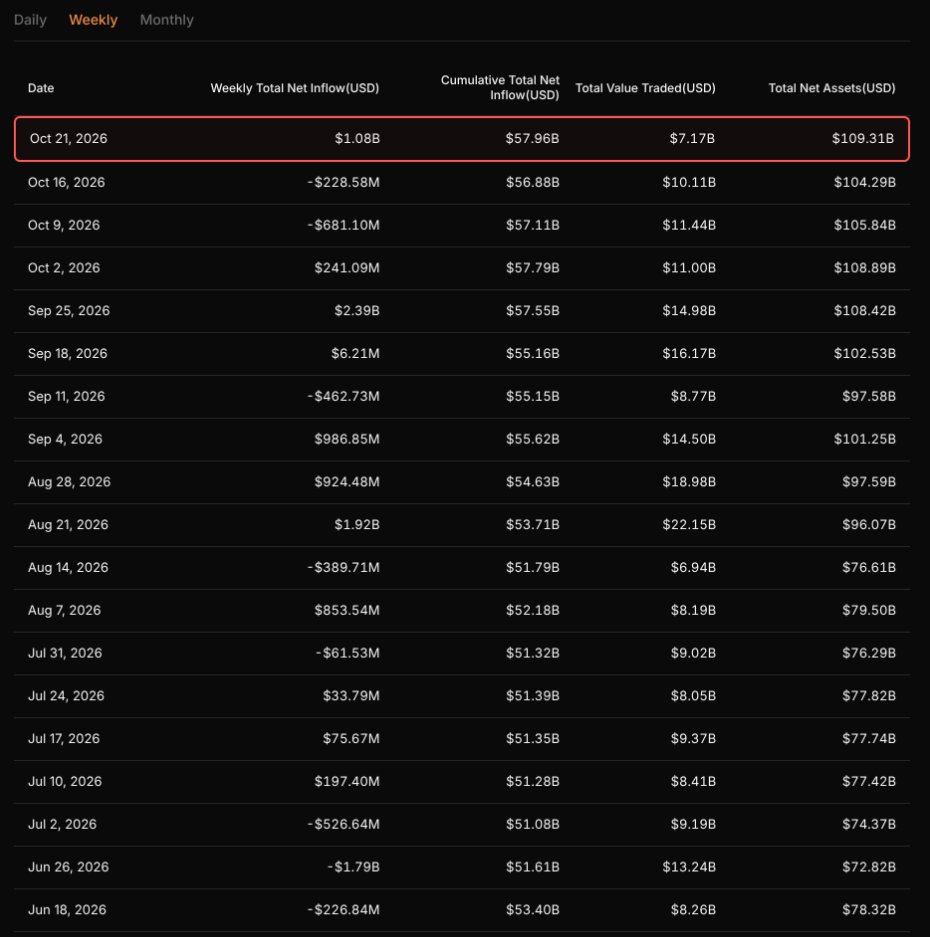Click the -$526.64M inflow value

point(343,825)
